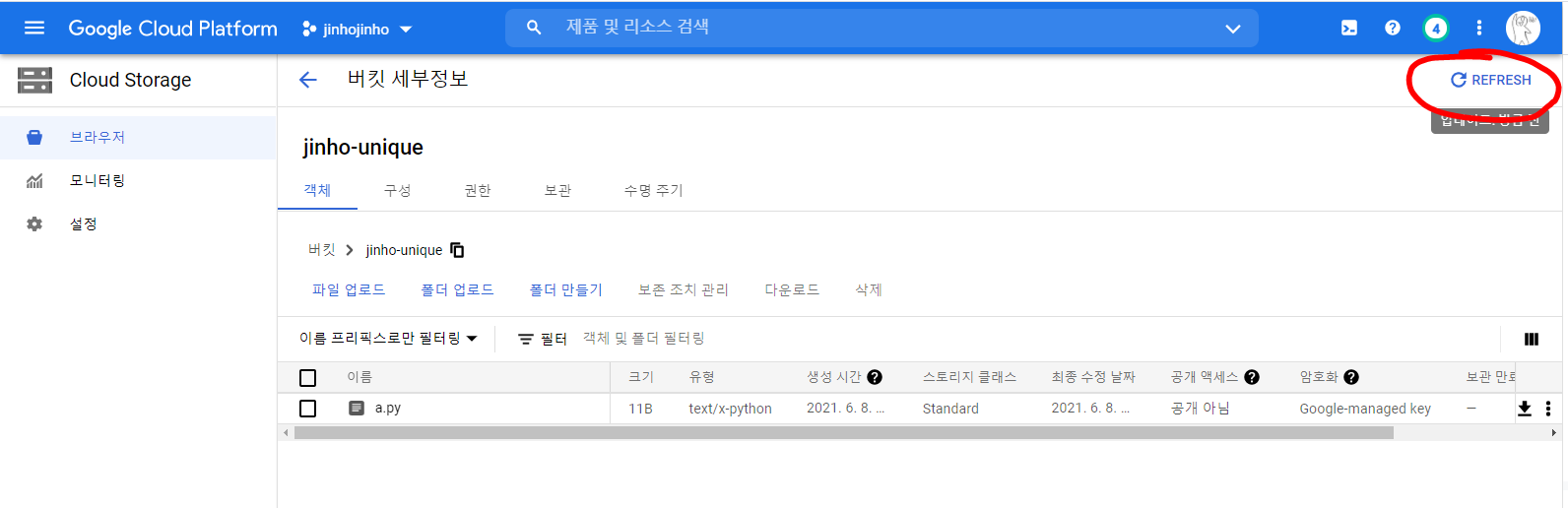Click the 버킷 breadcrumb link

click(x=321, y=250)
